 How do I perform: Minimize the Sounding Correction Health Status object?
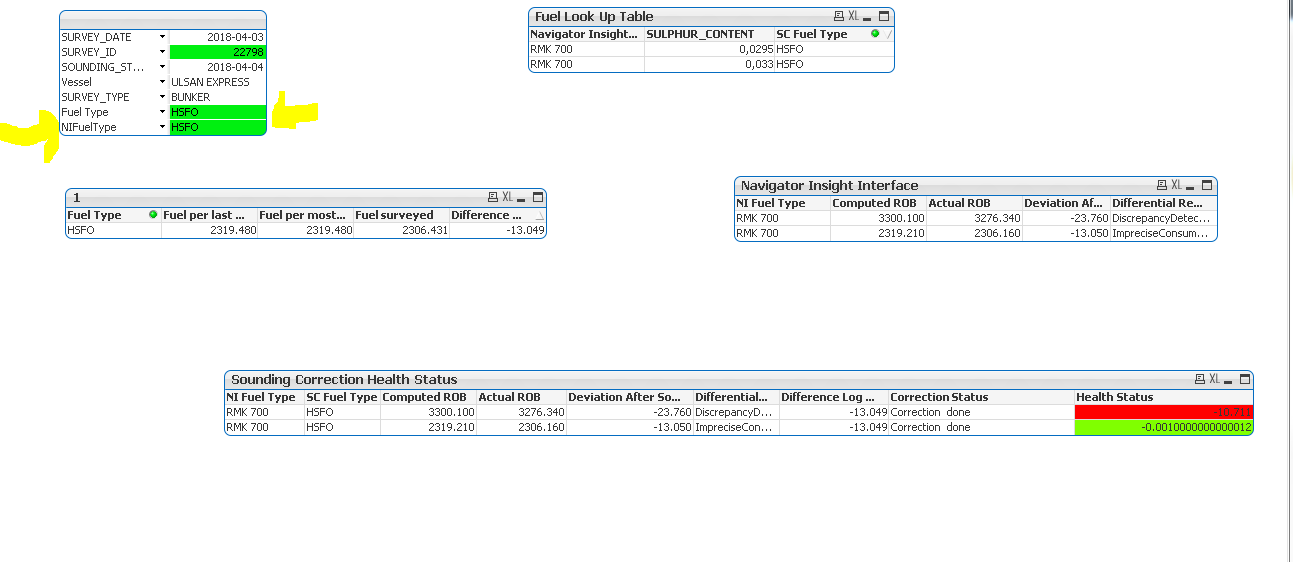pos(1229,380)
